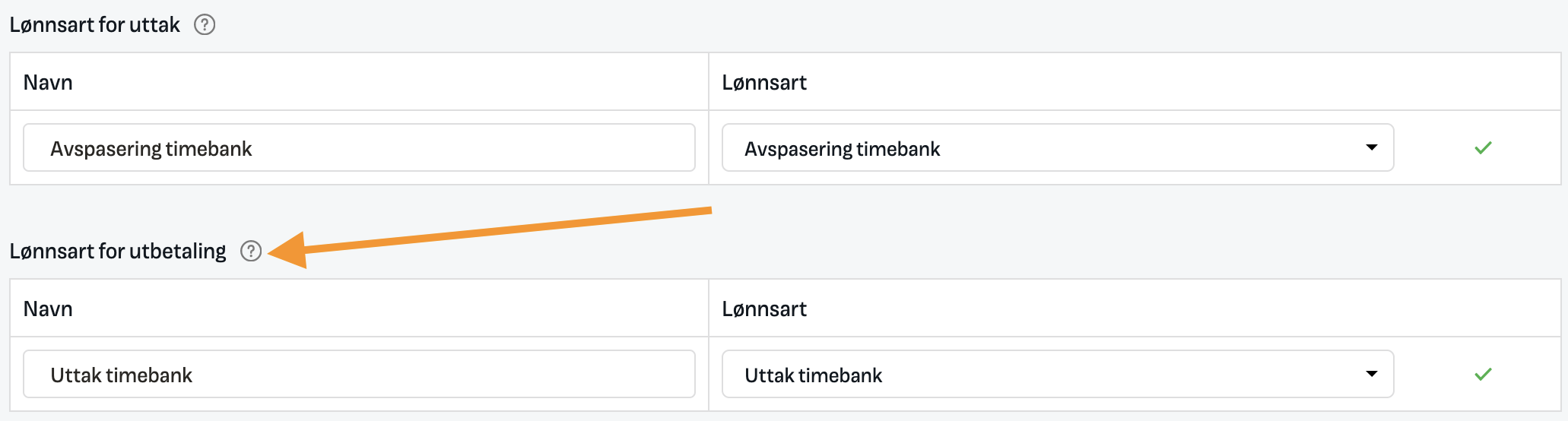
Task: Select Lønnsart column header in utbetaling table
Action: click(x=764, y=309)
